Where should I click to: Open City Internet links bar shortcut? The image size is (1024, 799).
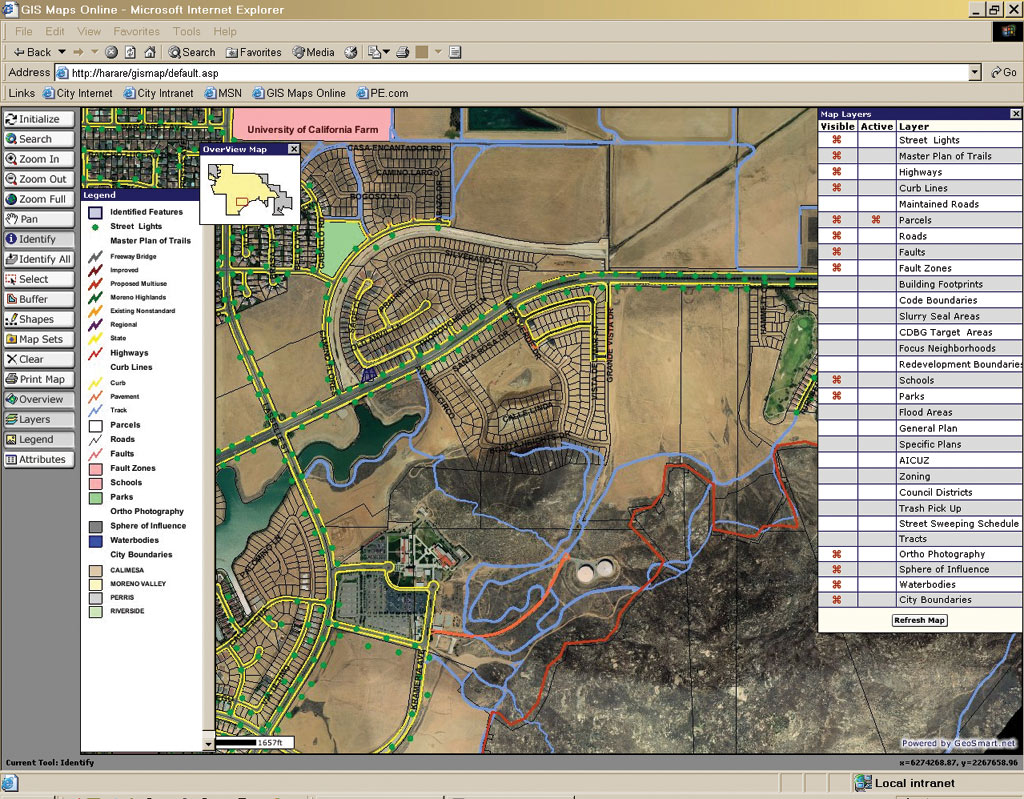click(78, 93)
